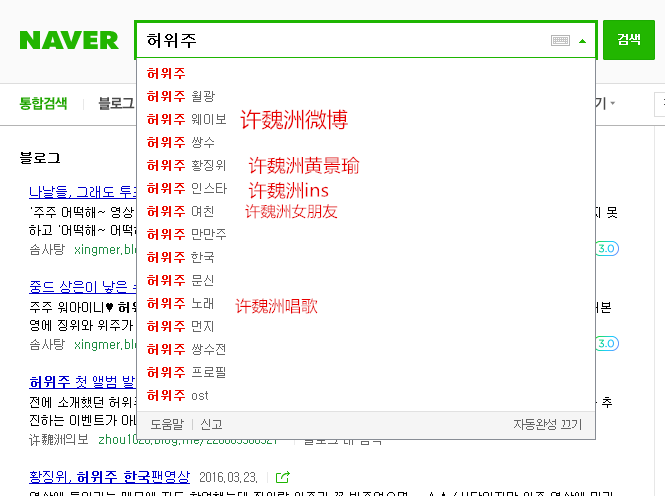Select suggestion 허위주 먼지
Screen dimensions: 665x496
coord(366,326)
